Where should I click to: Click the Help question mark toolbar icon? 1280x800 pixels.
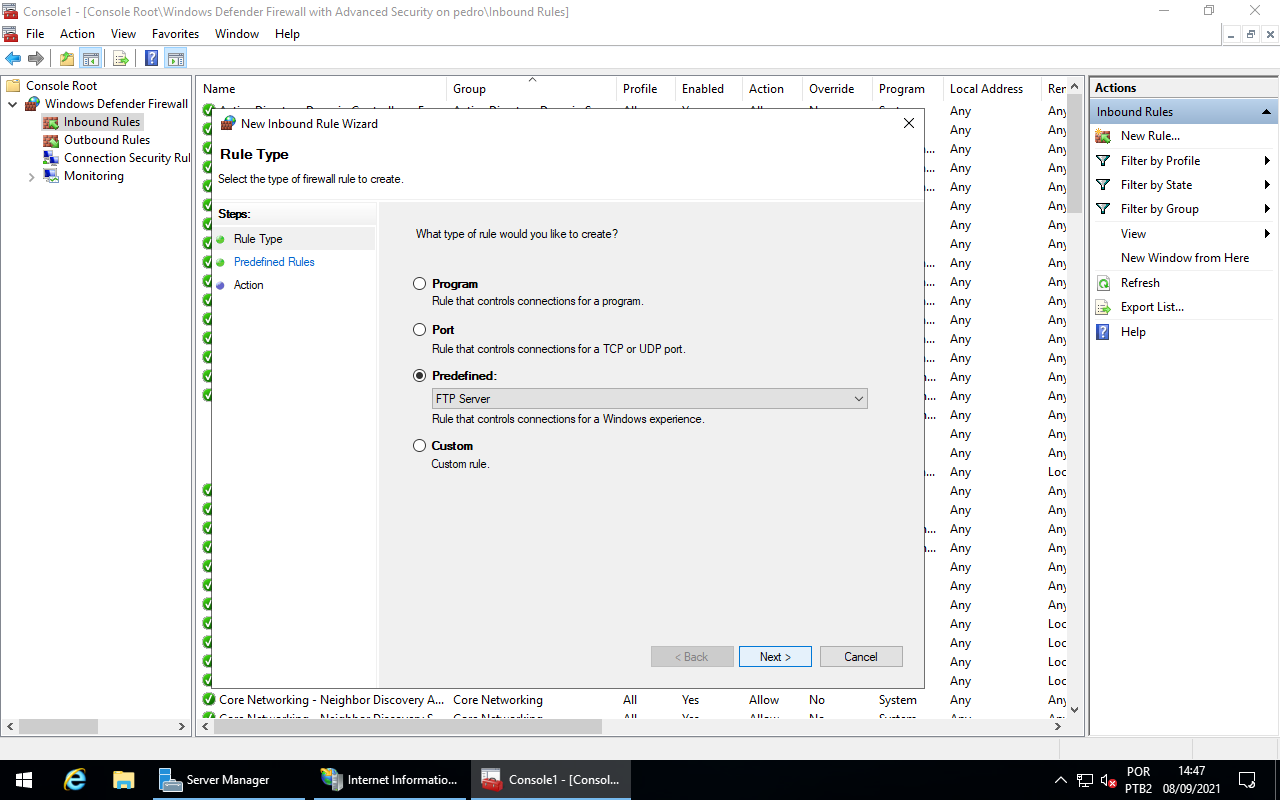pyautogui.click(x=151, y=58)
